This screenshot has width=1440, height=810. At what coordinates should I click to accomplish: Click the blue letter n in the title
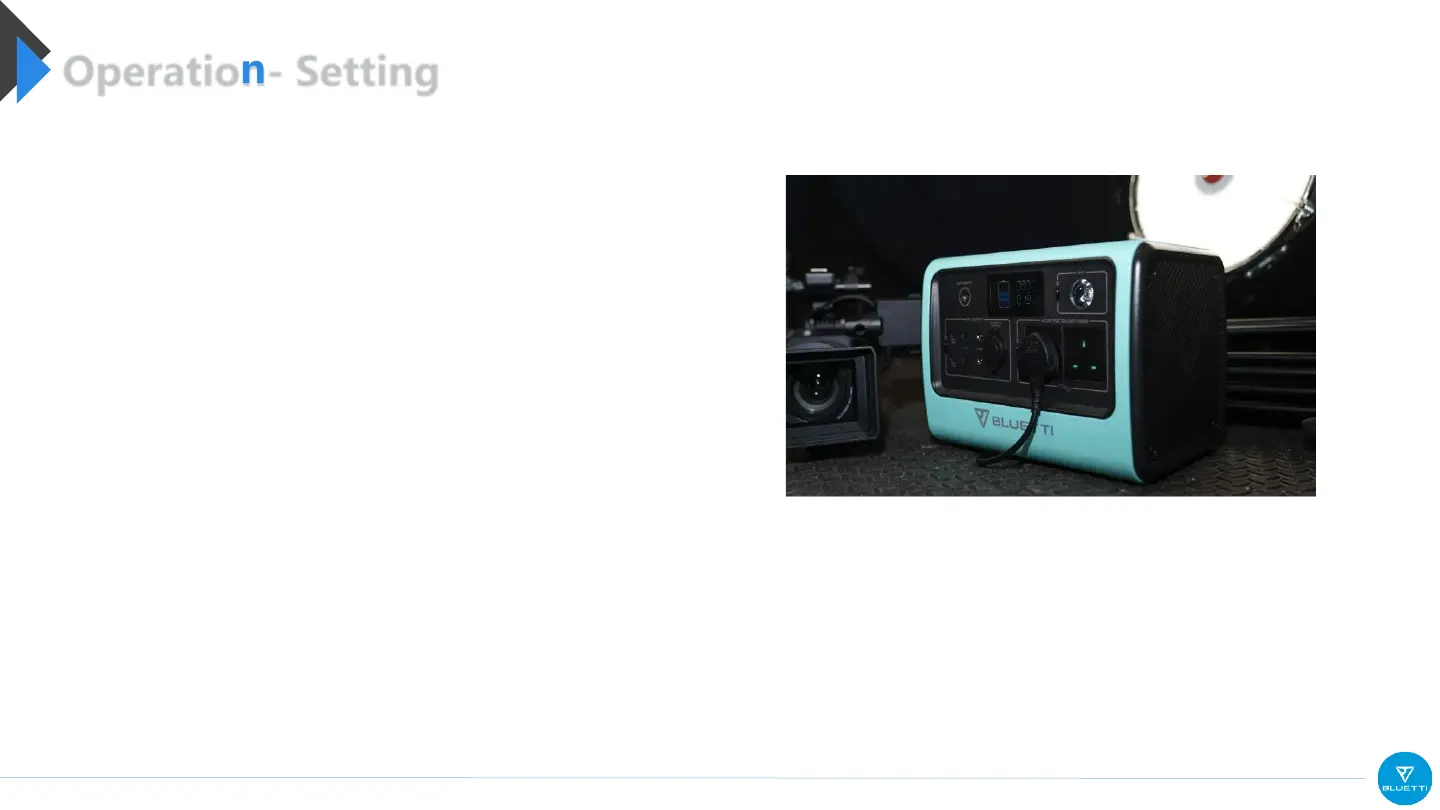click(254, 70)
